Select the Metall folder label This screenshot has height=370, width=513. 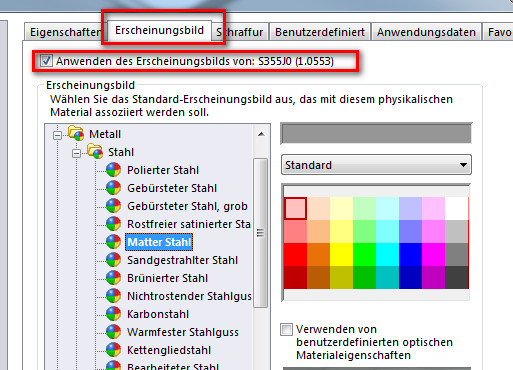[105, 134]
